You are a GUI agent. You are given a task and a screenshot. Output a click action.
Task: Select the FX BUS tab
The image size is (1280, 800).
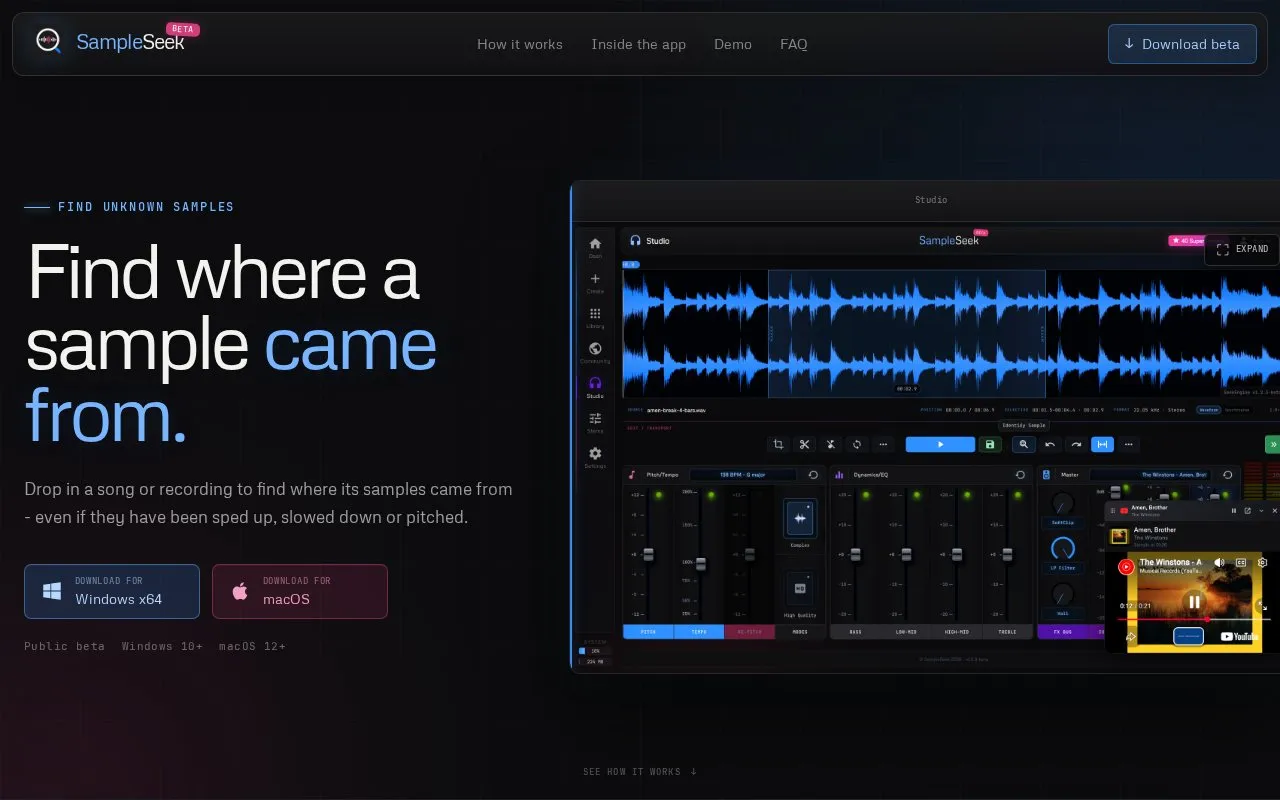click(x=1062, y=632)
